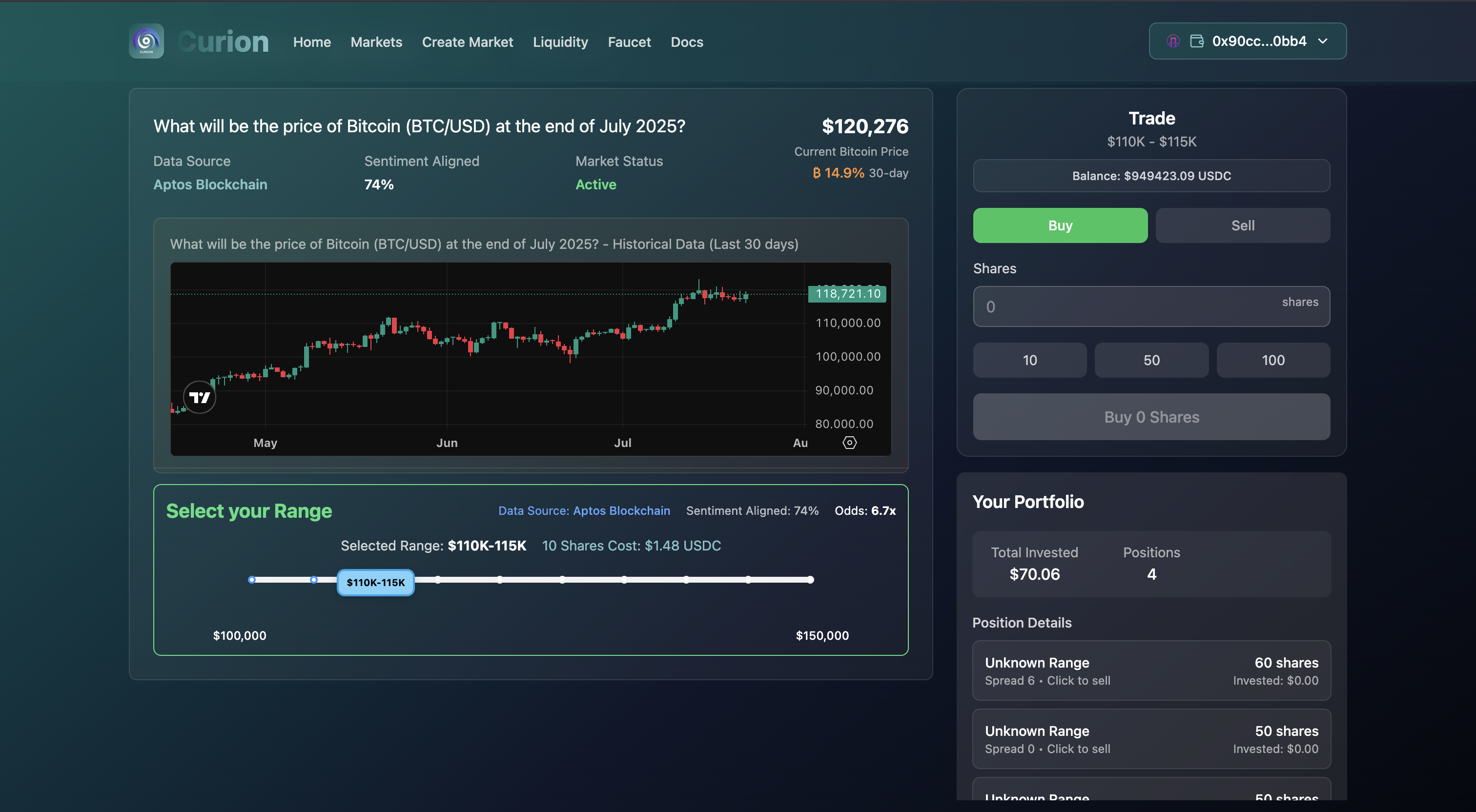
Task: Click the May label on chart axis
Action: coord(265,443)
